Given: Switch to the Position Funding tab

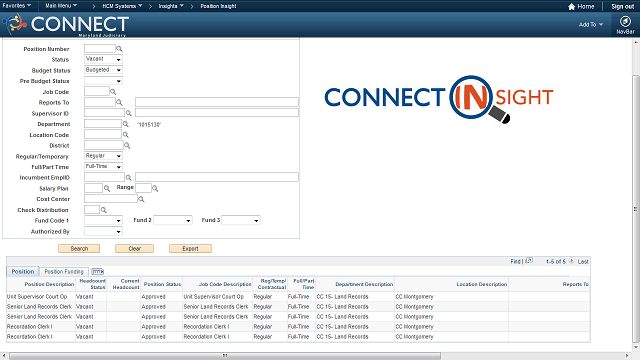Looking at the screenshot, I should click(64, 271).
